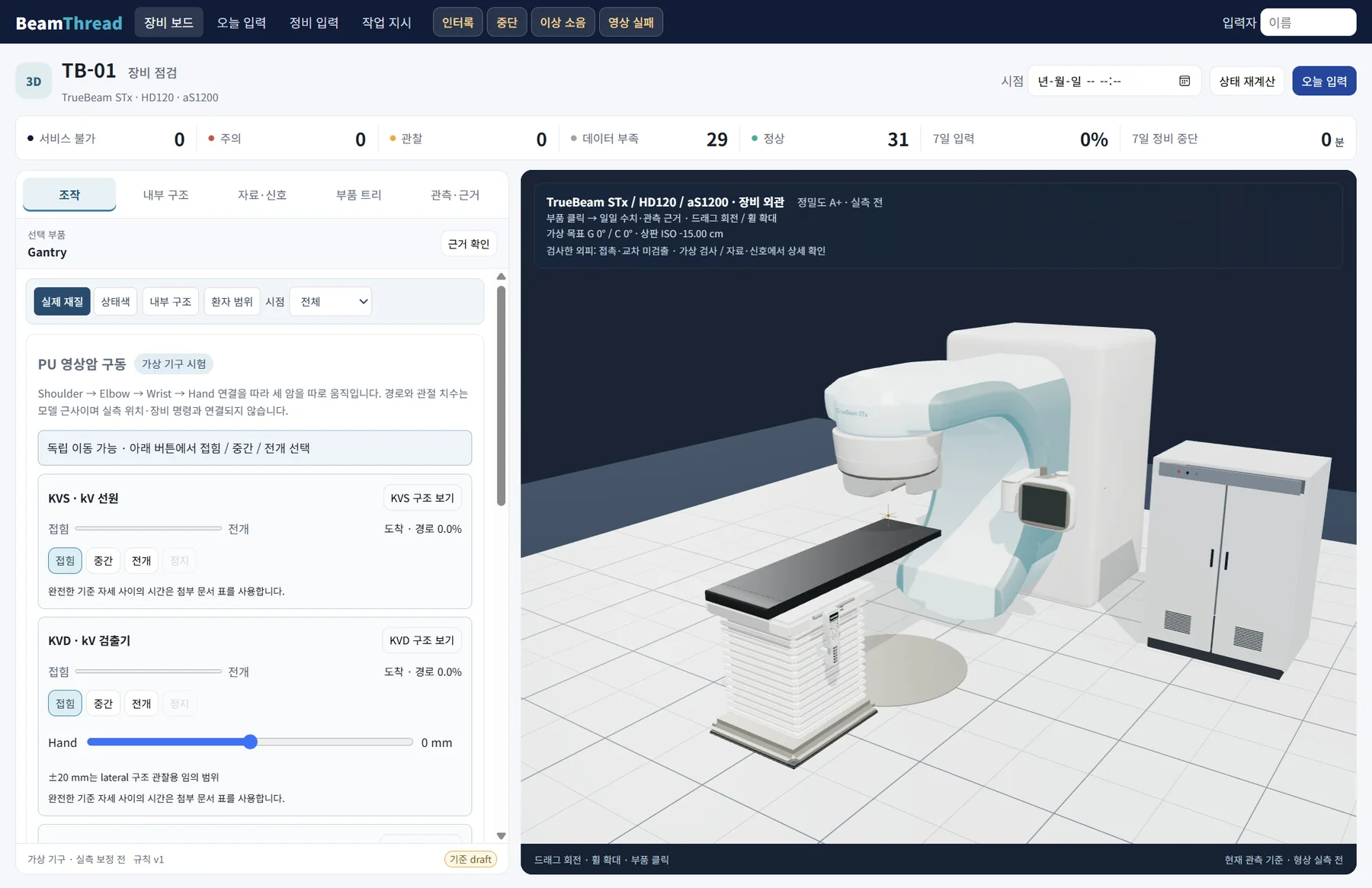Click the 입력자 이름 input field

click(x=1308, y=22)
